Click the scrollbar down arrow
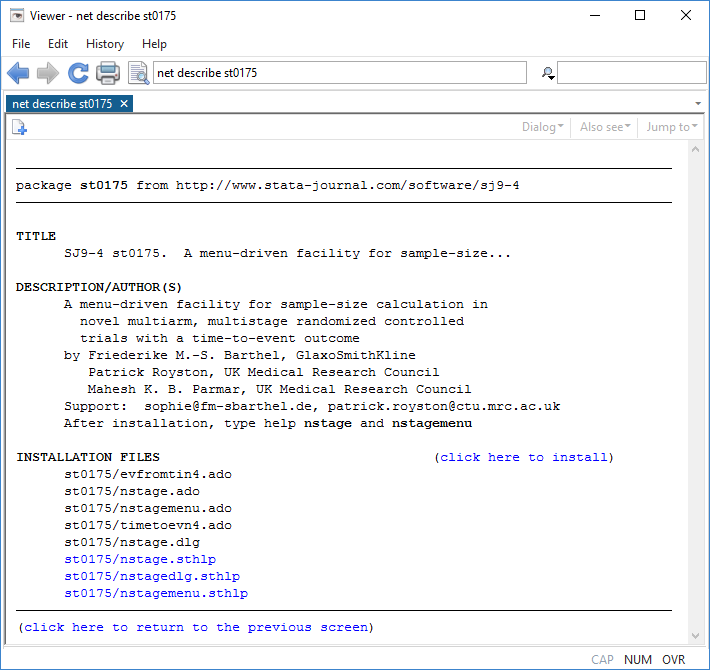This screenshot has height=670, width=710. (696, 636)
